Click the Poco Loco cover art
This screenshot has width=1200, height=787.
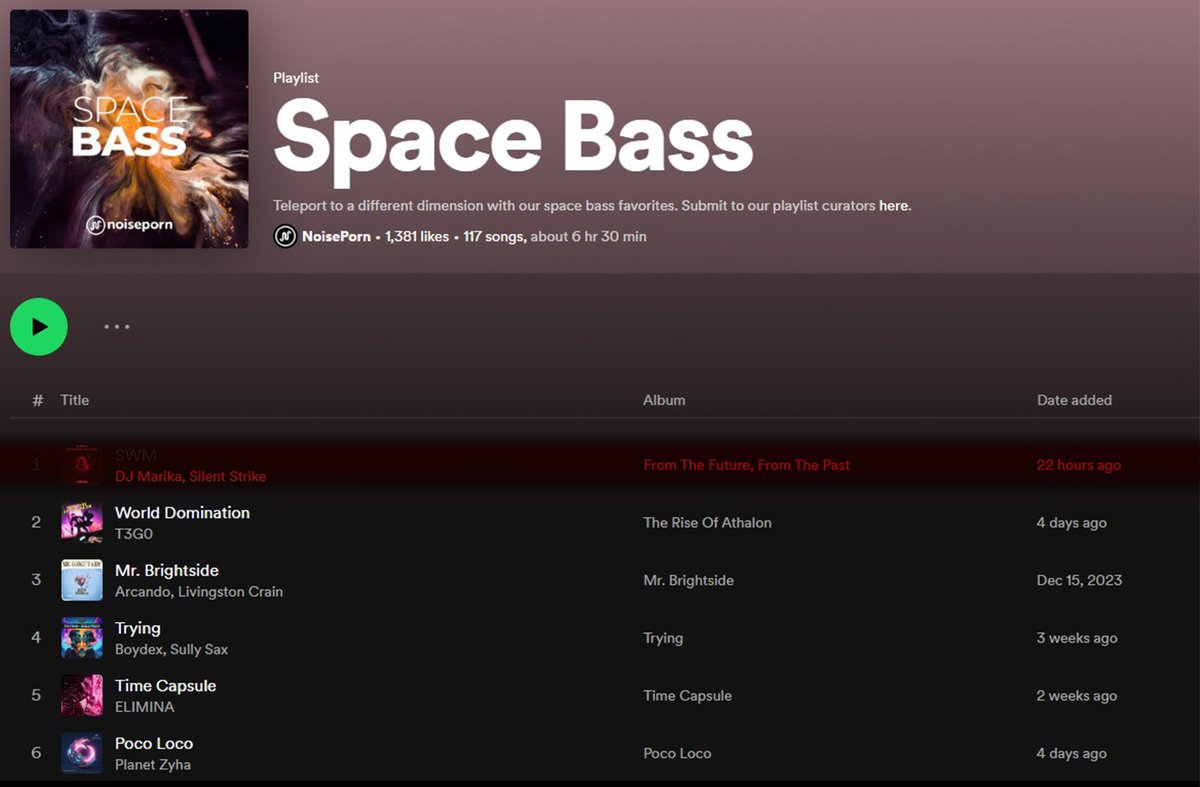(82, 753)
